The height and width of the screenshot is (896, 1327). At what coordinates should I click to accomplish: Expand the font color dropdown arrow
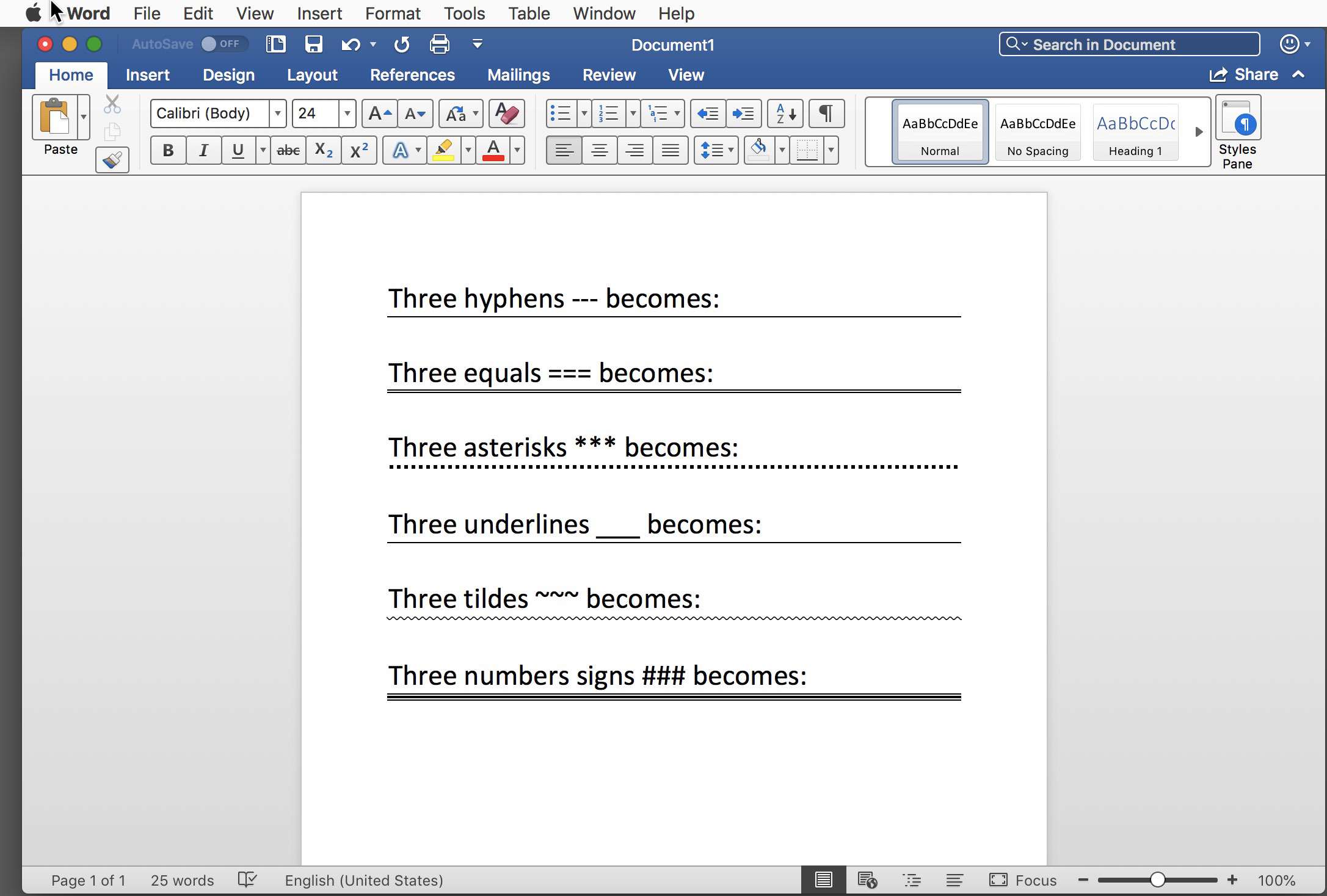click(517, 150)
